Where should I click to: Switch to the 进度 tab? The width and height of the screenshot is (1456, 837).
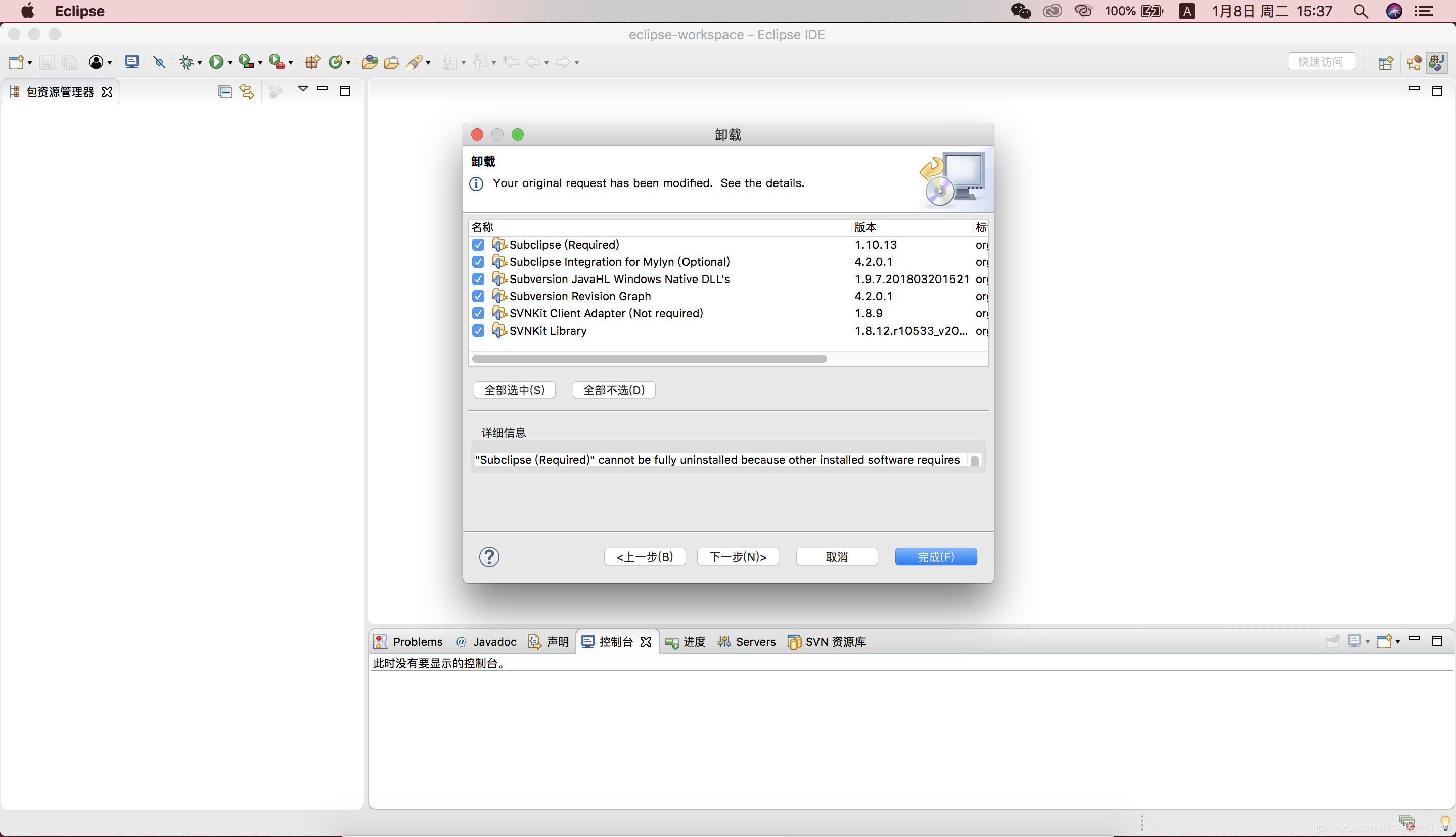pyautogui.click(x=685, y=641)
